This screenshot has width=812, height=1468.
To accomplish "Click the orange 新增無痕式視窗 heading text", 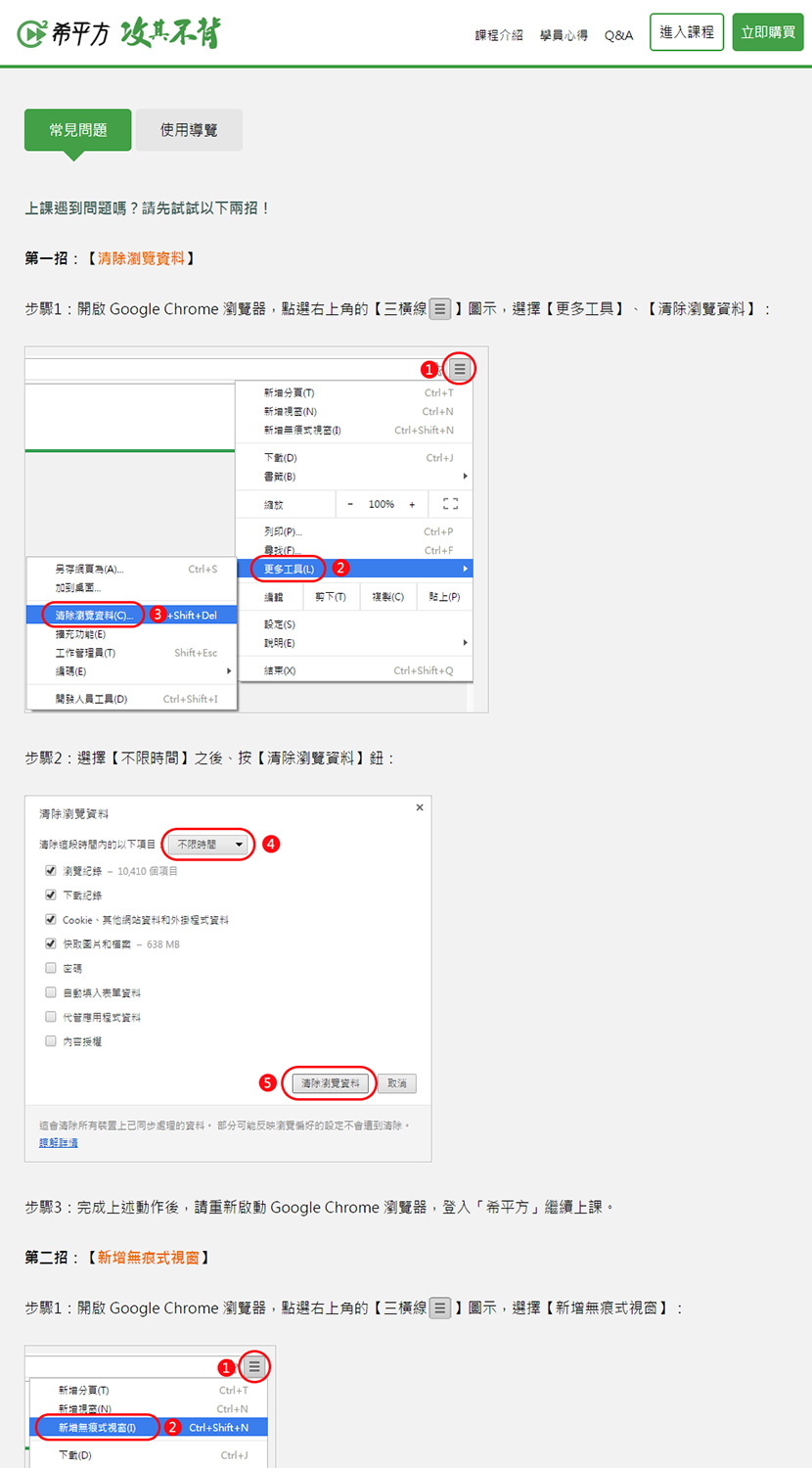I will pos(148,1258).
